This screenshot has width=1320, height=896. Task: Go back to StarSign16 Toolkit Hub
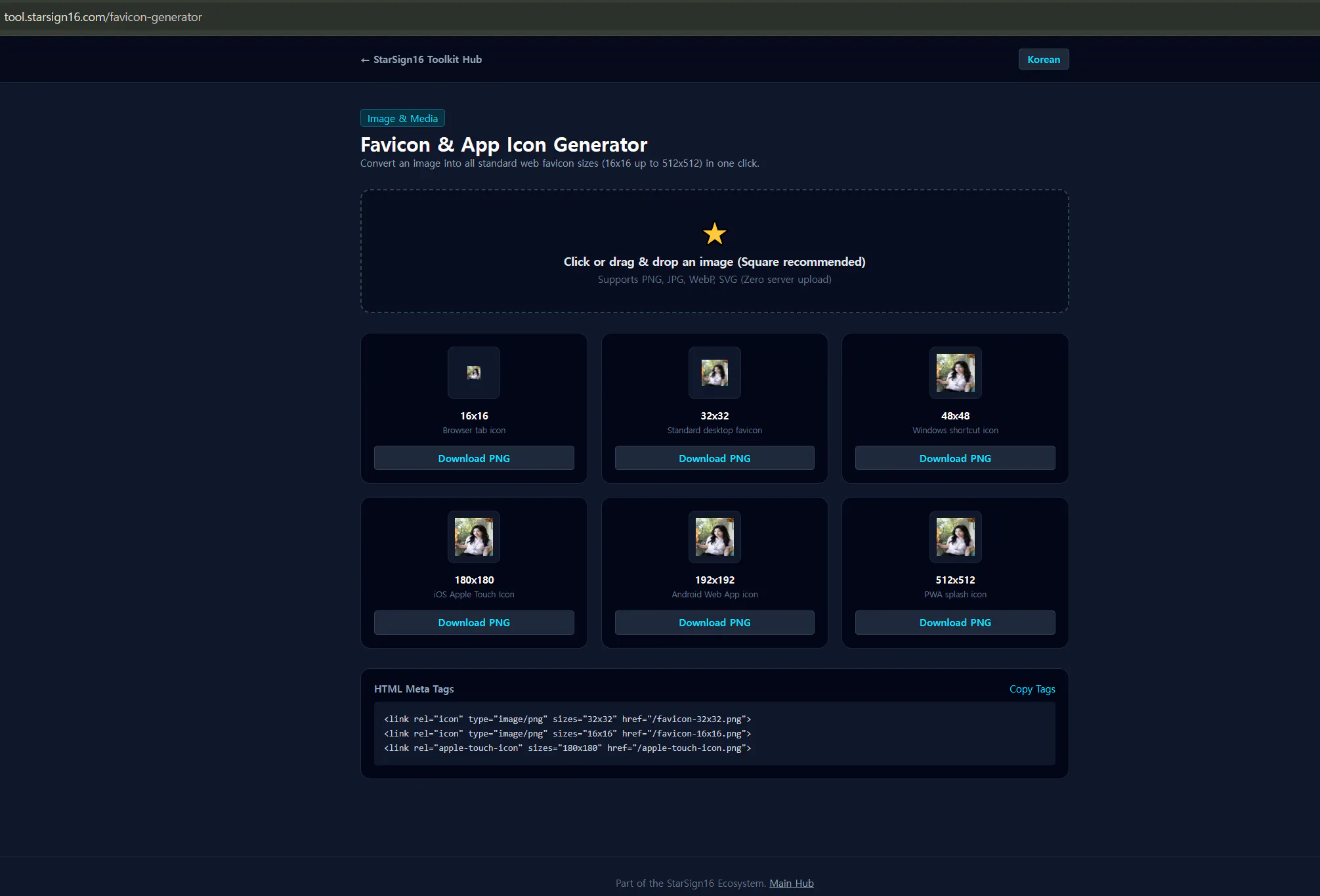pyautogui.click(x=421, y=59)
